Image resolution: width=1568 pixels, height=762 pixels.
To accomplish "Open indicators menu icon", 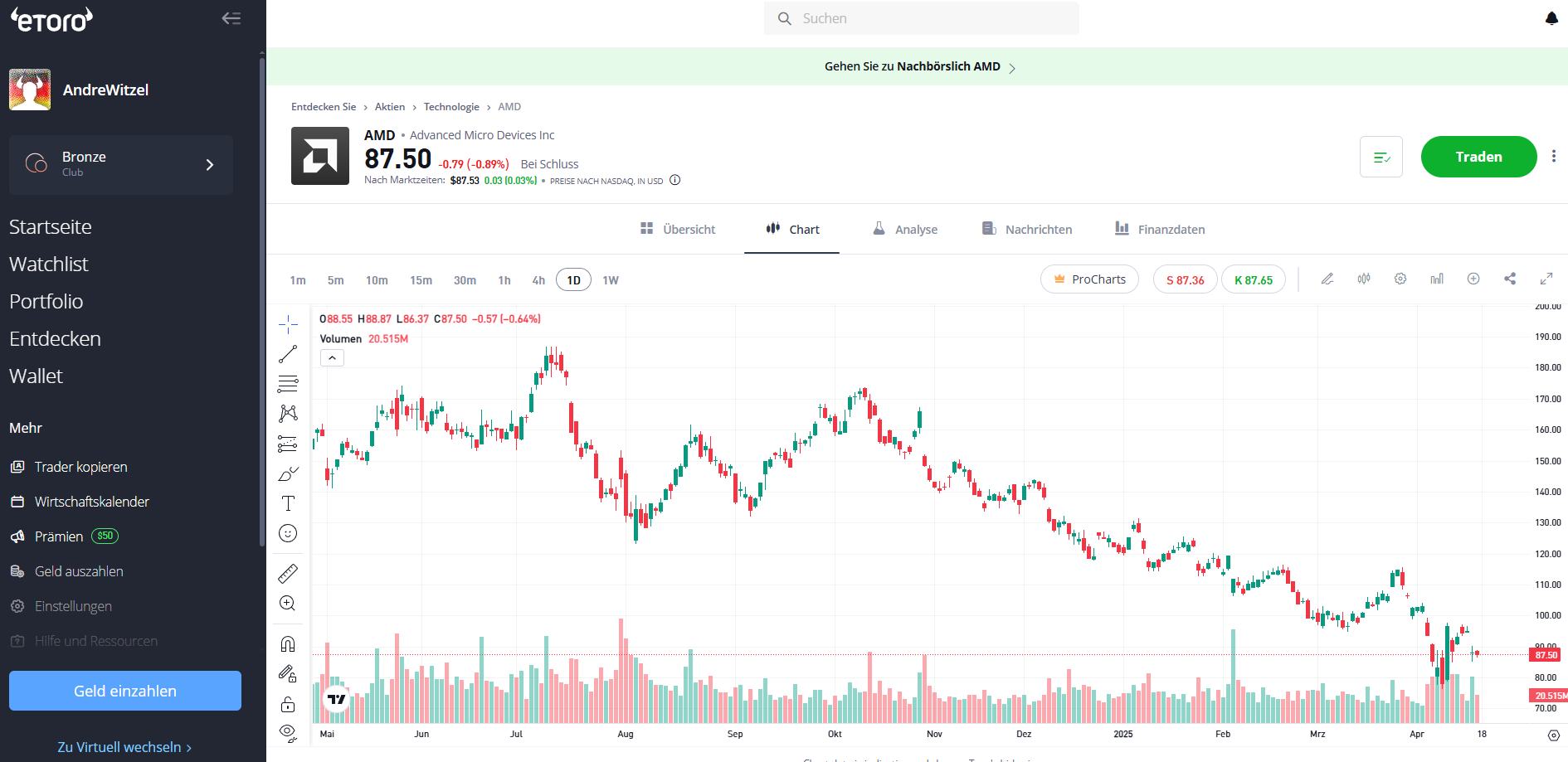I will [x=1437, y=279].
